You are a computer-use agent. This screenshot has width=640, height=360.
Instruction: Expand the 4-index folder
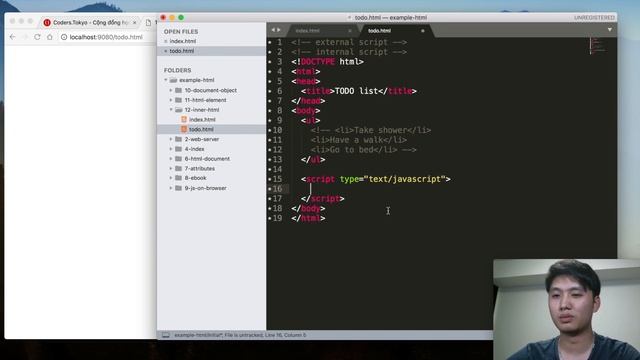(171, 149)
